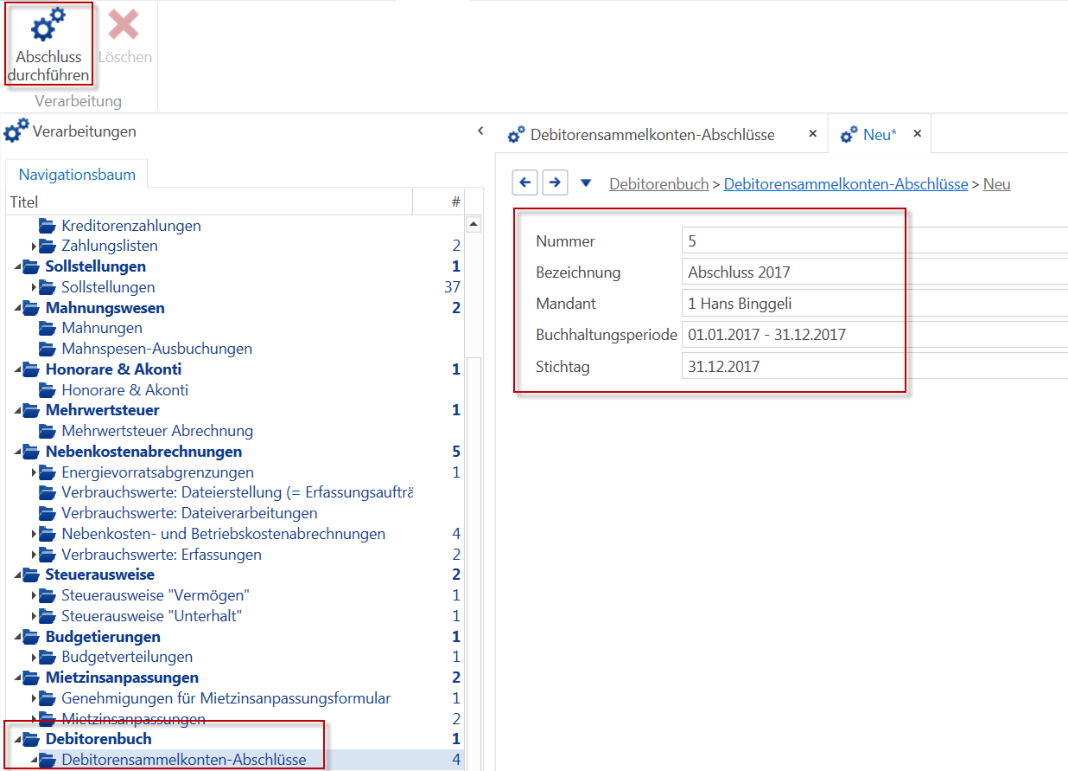Image resolution: width=1068 pixels, height=771 pixels.
Task: Select the Kreditorenzahlungen folder icon
Action: [47, 225]
